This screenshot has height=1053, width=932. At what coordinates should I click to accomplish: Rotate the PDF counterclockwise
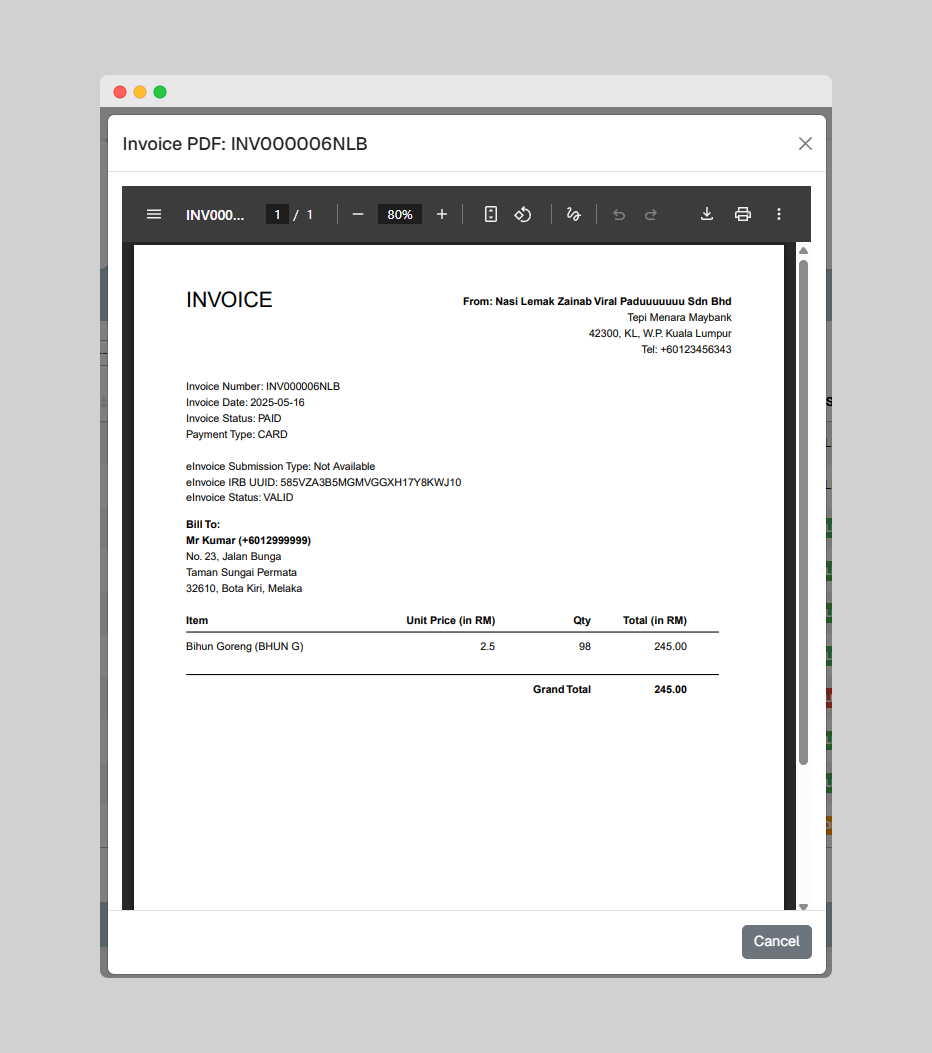click(x=522, y=214)
